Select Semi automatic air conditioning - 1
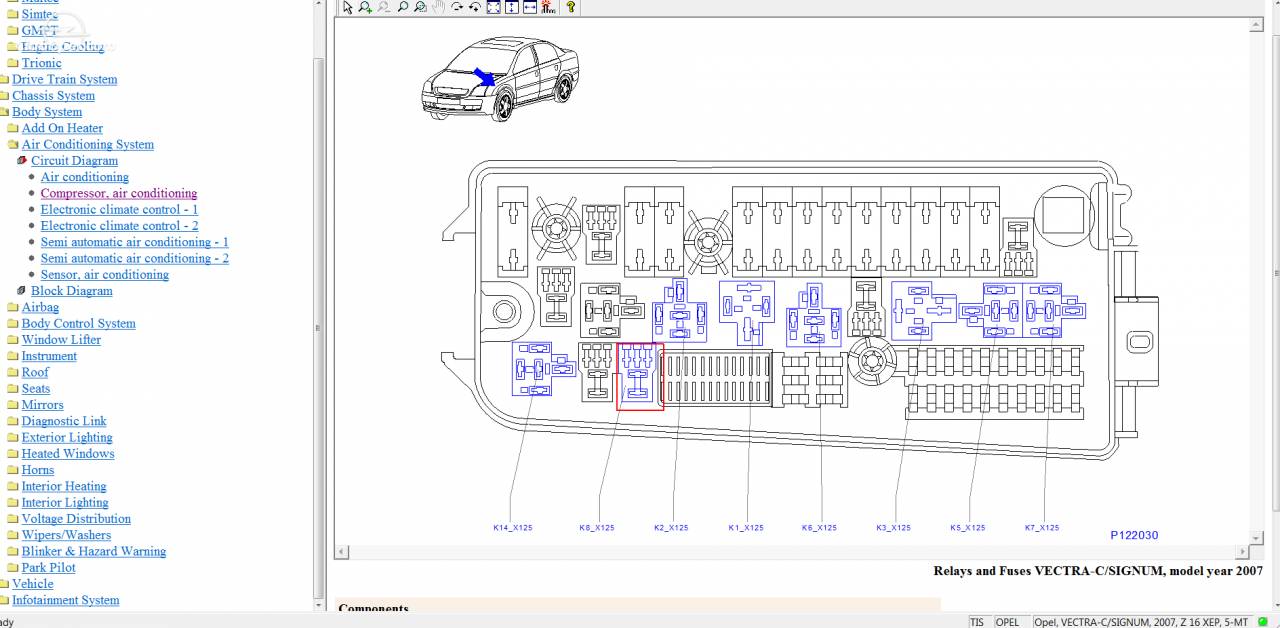Screen dimensions: 1280x628 coord(135,242)
